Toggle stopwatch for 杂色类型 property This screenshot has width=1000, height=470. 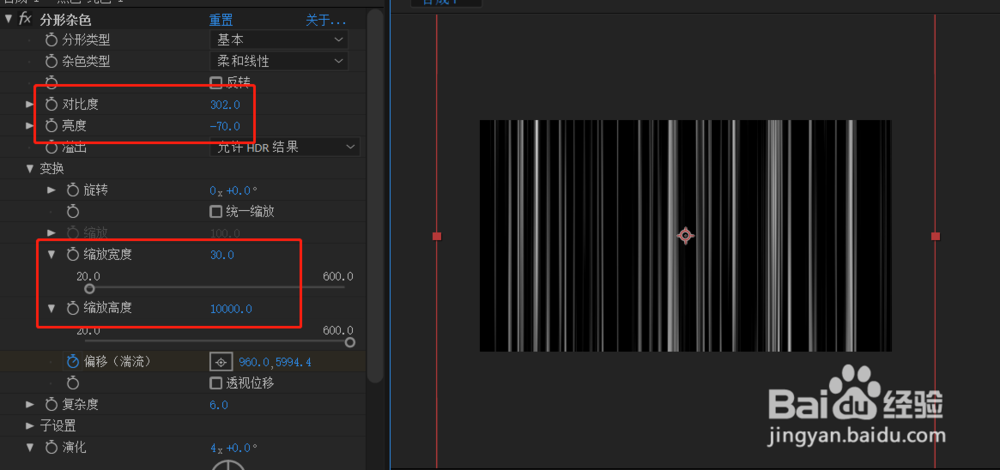tap(51, 62)
